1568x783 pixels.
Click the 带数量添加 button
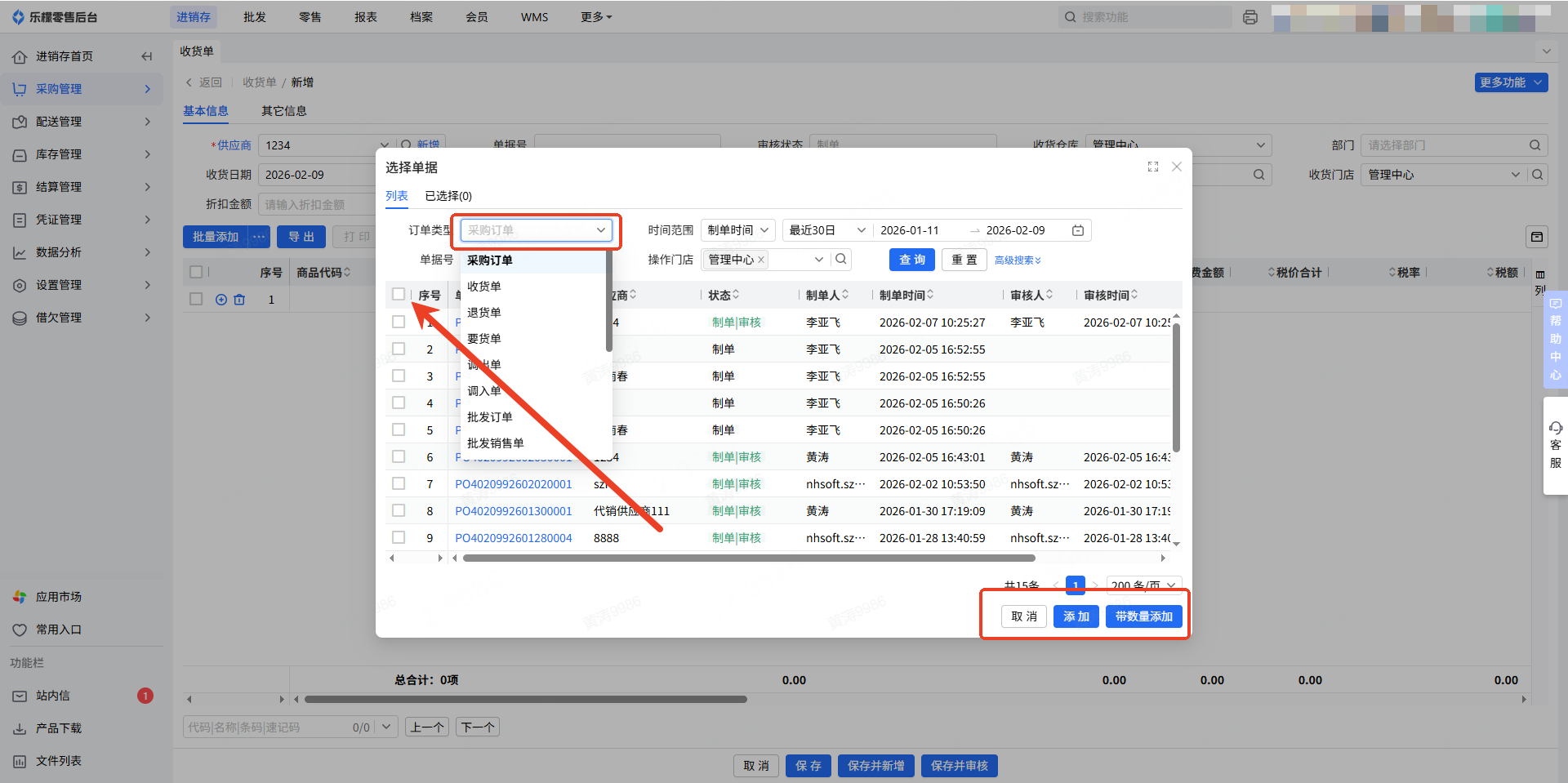tap(1143, 616)
